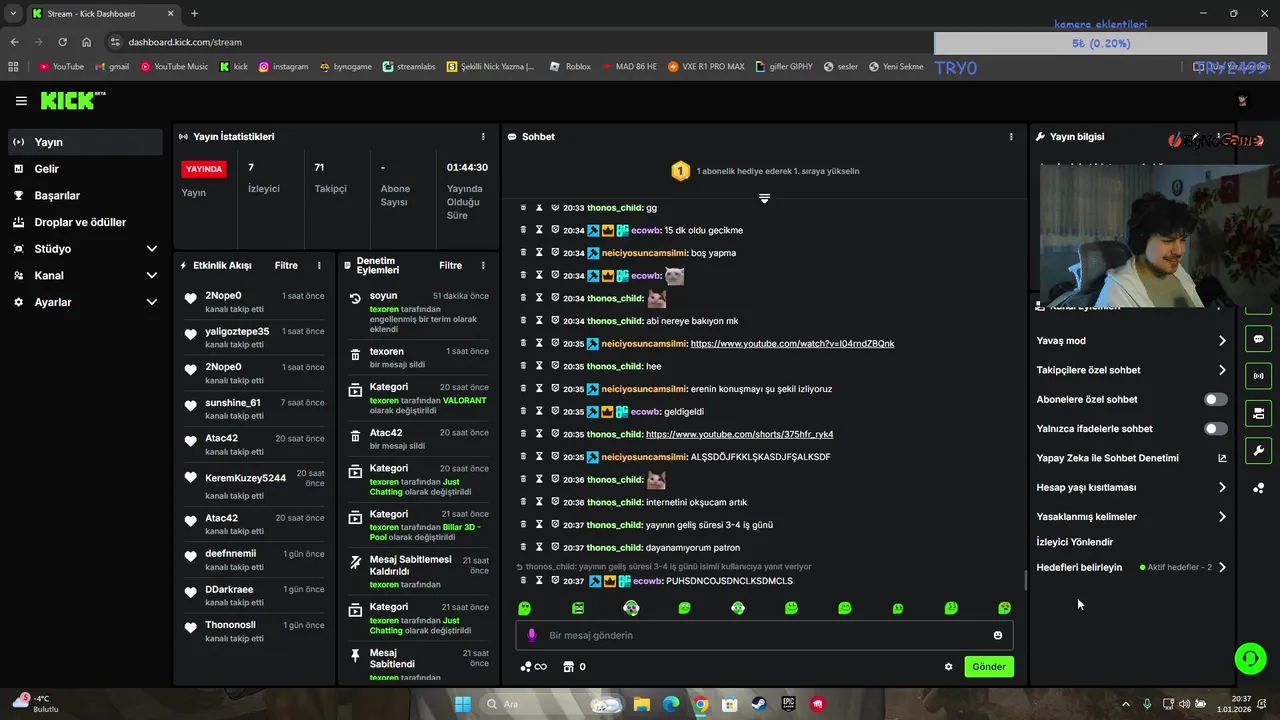Viewport: 1280px width, 720px height.
Task: Click the chat panel vertical scrollbar
Action: pos(1024,580)
